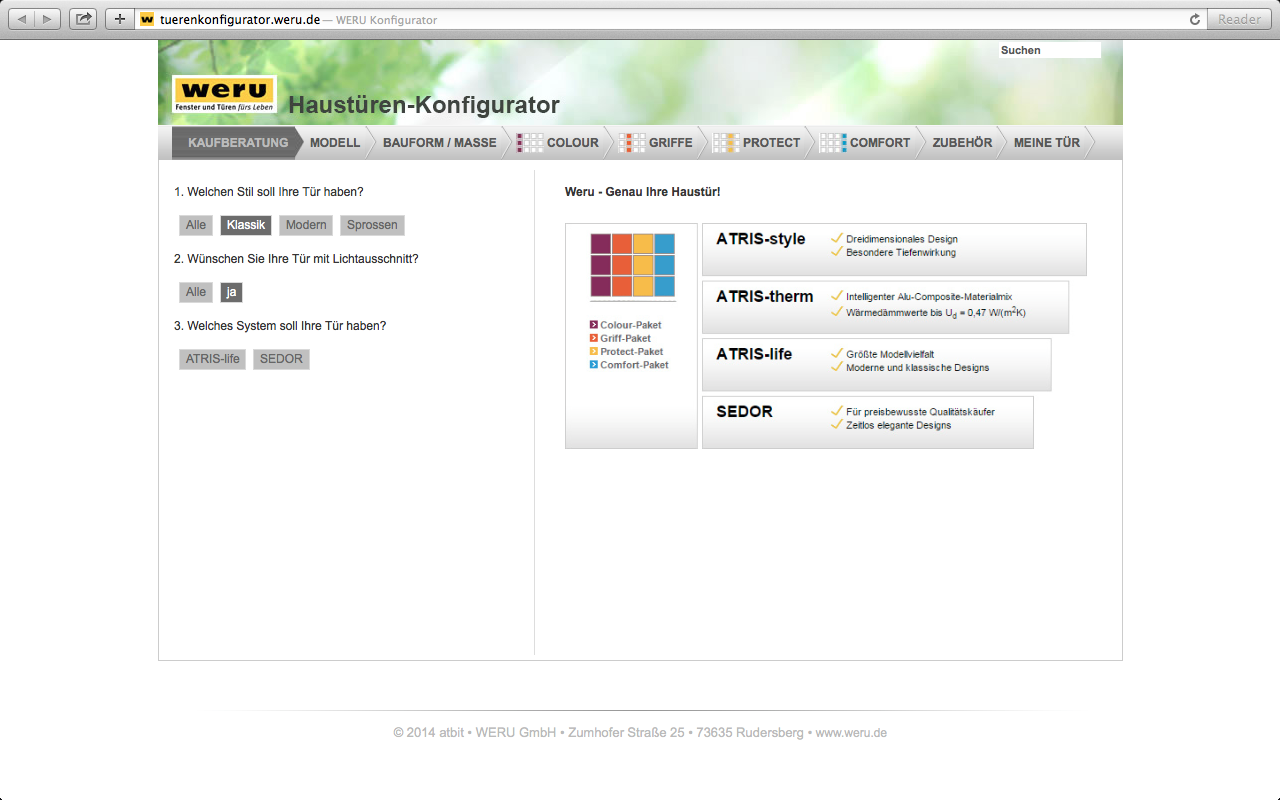This screenshot has height=800, width=1280.
Task: Open the COLOUR tab
Action: 572,143
